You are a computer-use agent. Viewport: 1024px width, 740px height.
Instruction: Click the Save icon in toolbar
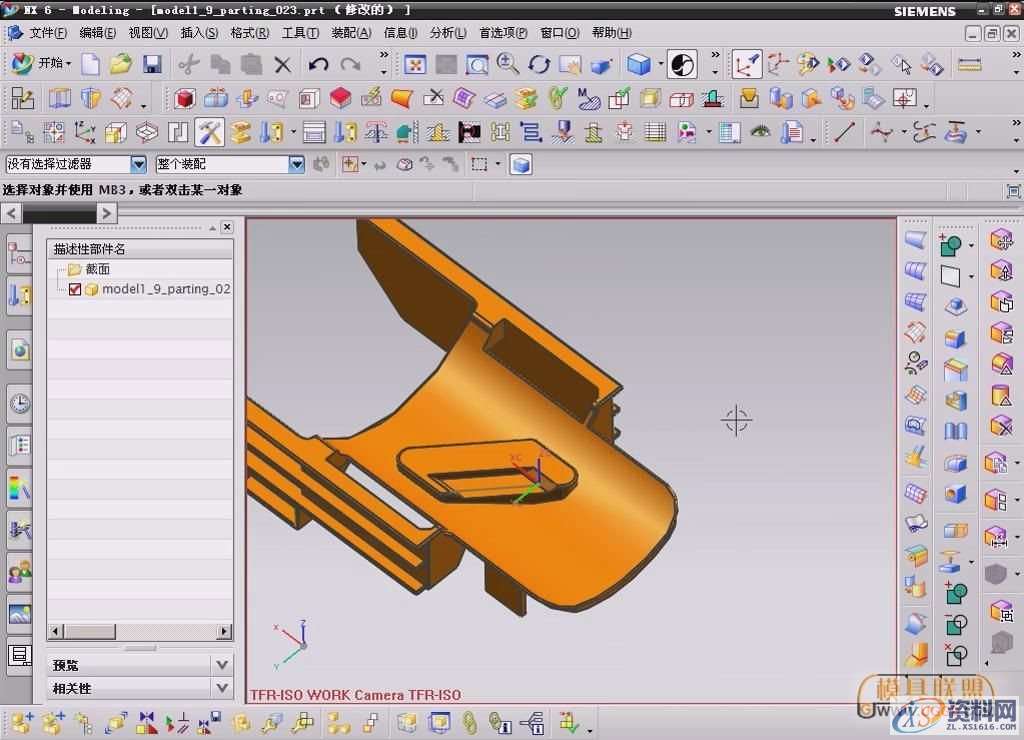coord(152,65)
